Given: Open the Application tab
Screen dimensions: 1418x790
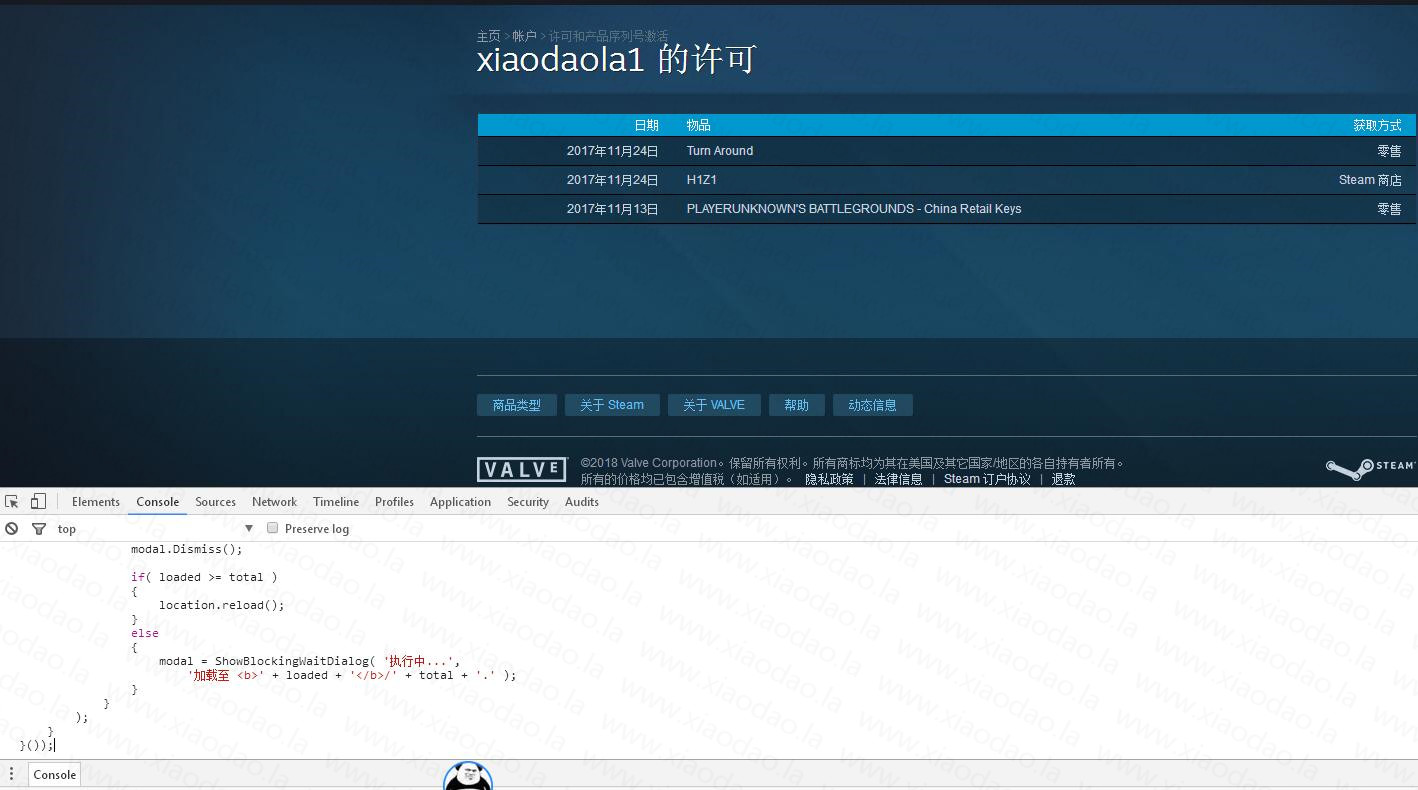Looking at the screenshot, I should 461,502.
